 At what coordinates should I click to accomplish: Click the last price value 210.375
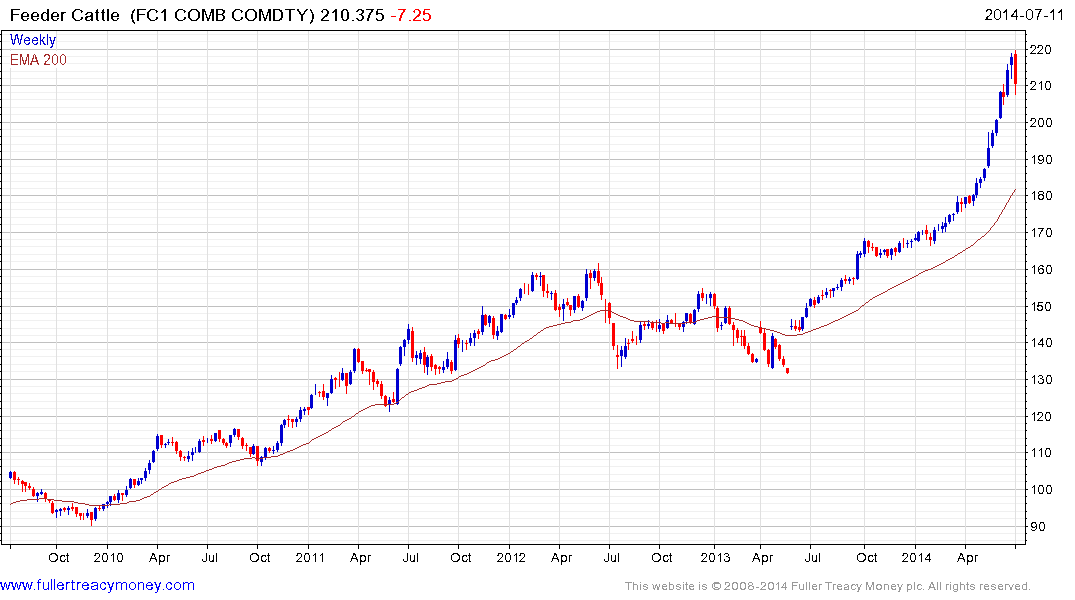[x=352, y=15]
